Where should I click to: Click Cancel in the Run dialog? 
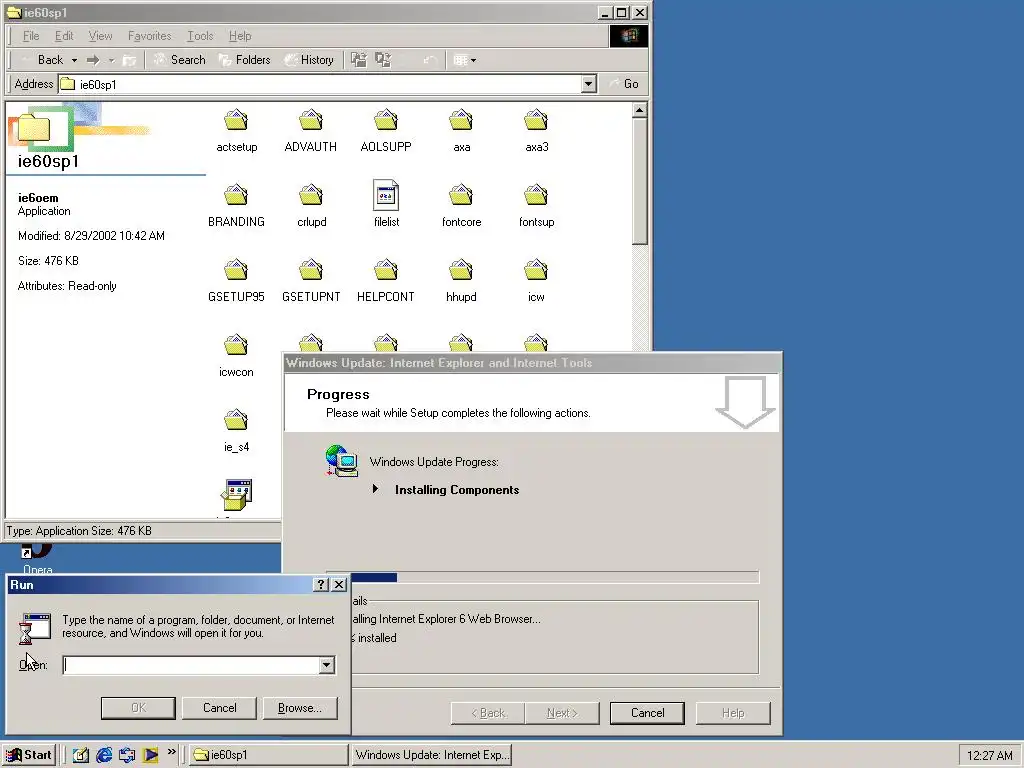point(219,708)
